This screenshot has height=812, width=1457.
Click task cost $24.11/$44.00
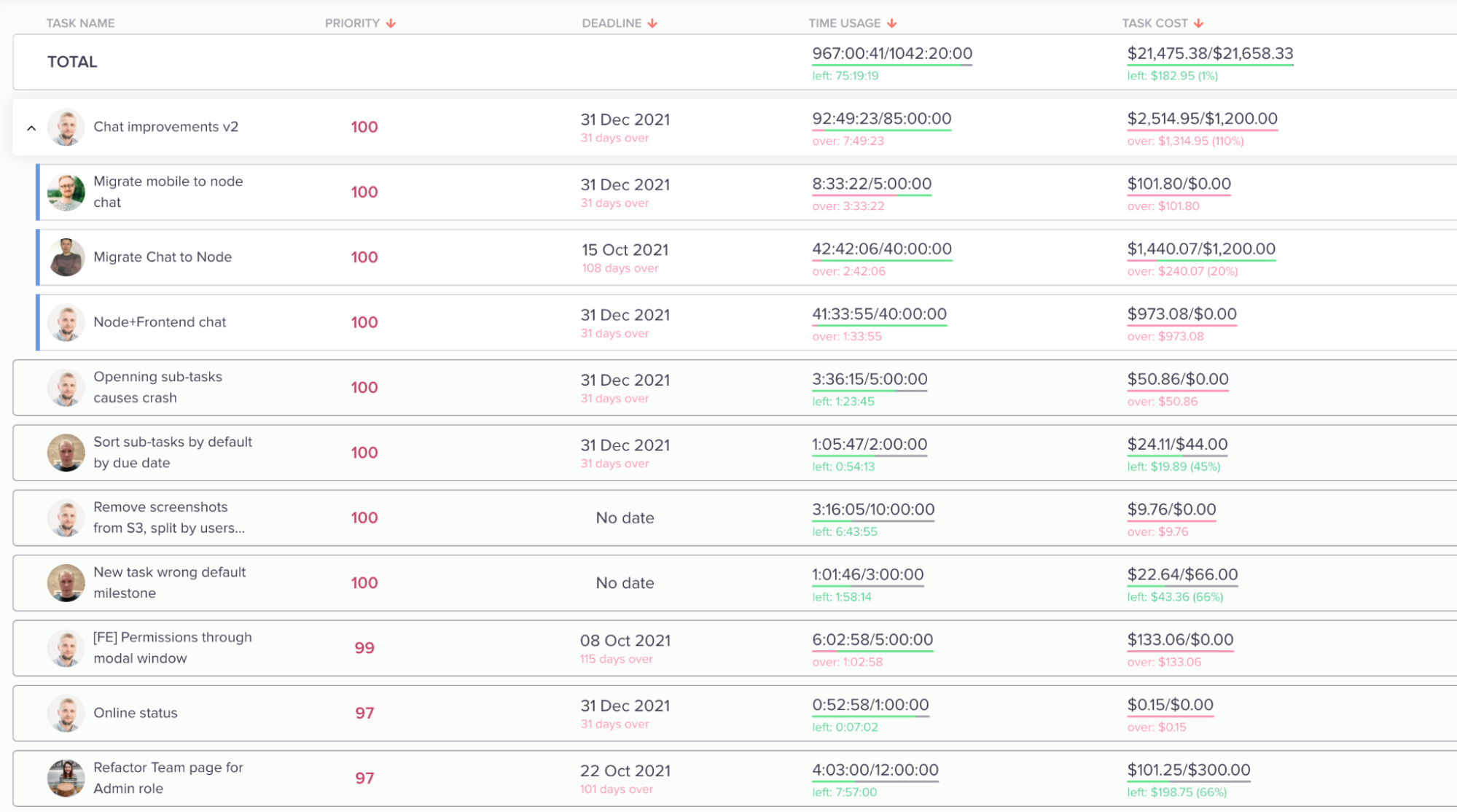1177,445
